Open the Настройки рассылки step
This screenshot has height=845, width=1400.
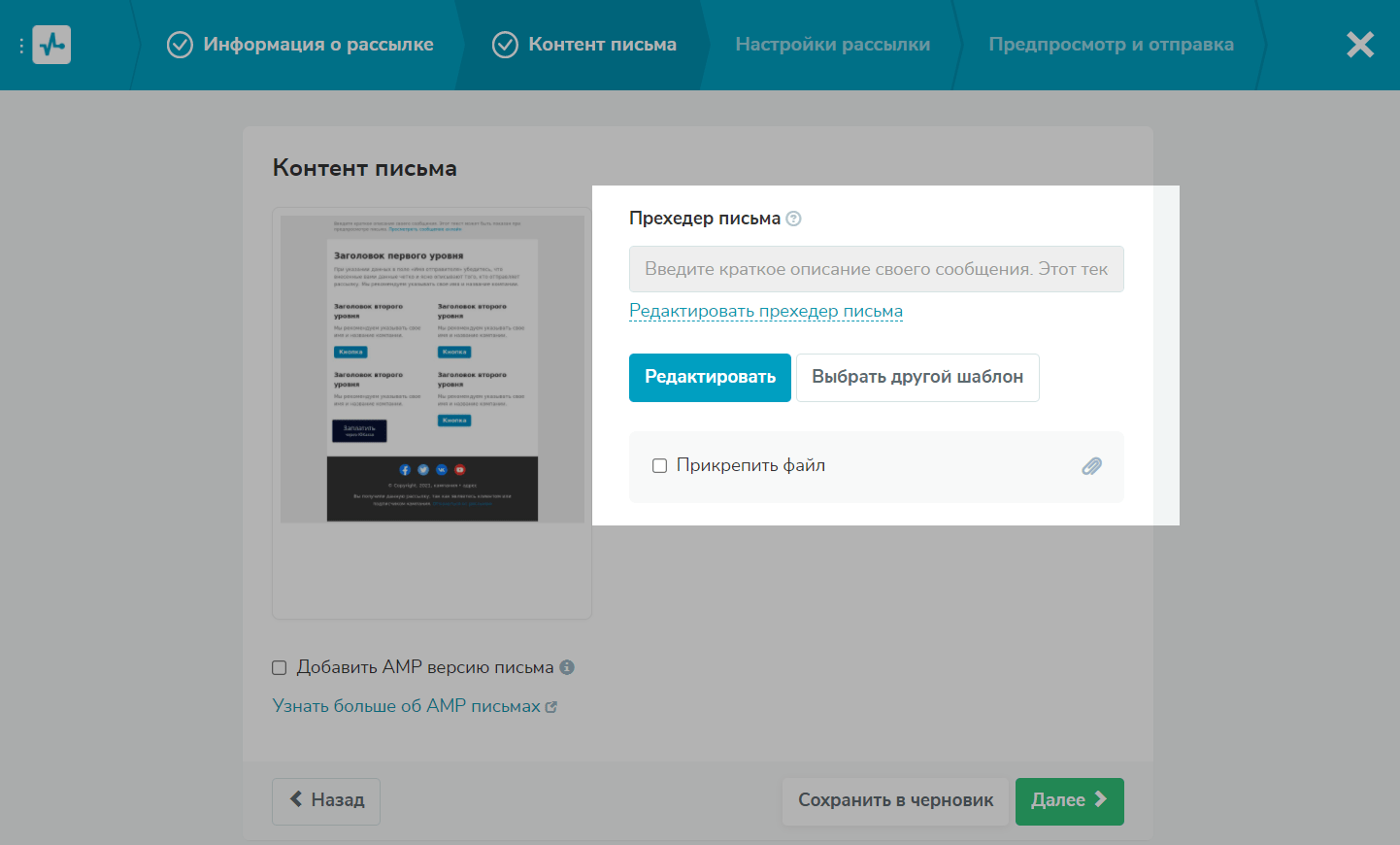[x=833, y=45]
